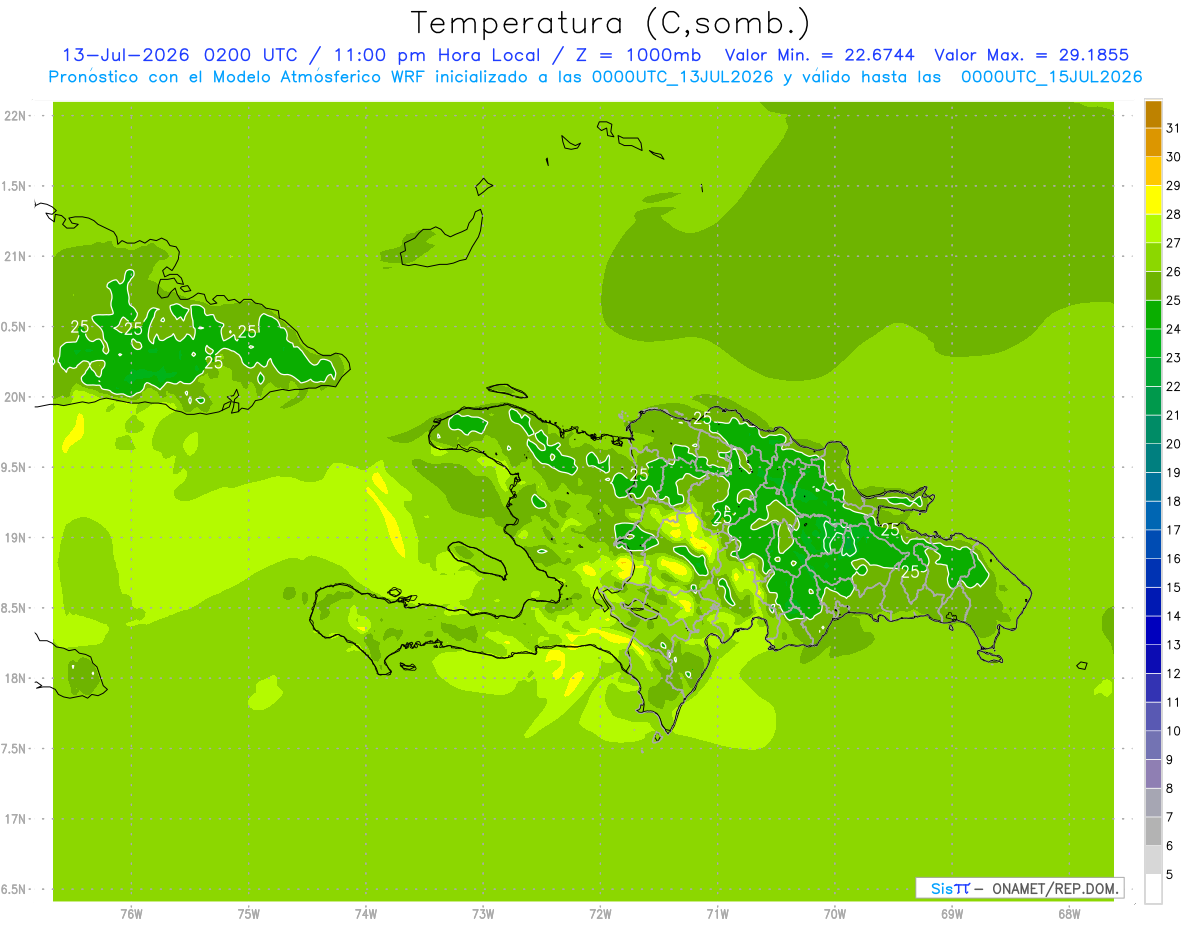
Task: Pick the purple swatch between 8 and 9
Action: pyautogui.click(x=1153, y=774)
